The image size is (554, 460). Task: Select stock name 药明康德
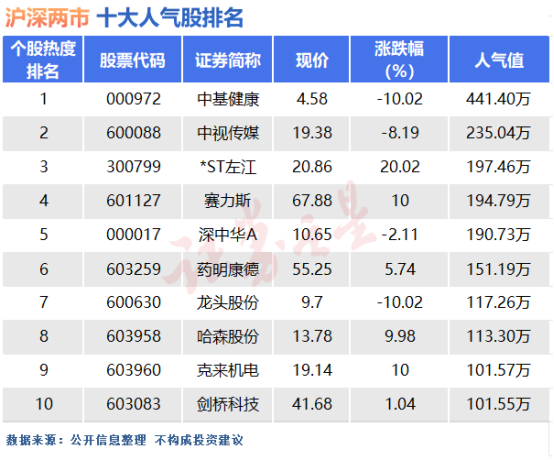228,270
